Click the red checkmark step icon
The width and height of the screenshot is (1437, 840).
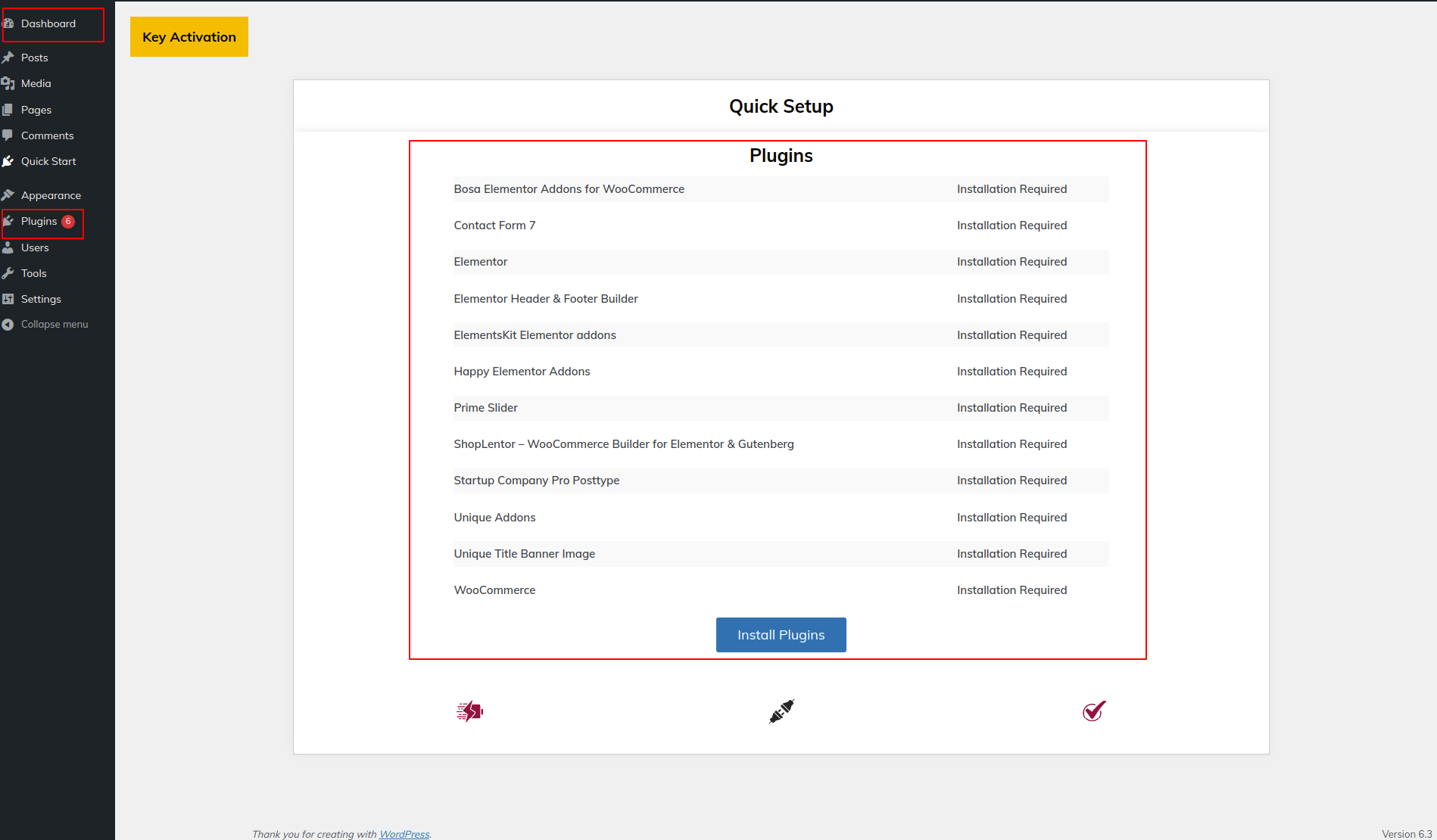click(x=1094, y=711)
